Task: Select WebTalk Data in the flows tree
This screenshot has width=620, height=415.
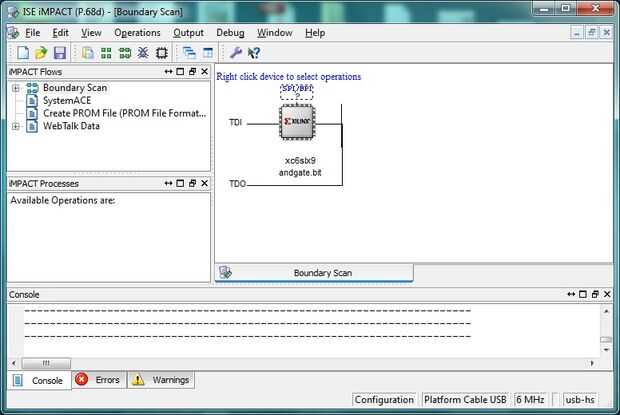Action: point(71,126)
